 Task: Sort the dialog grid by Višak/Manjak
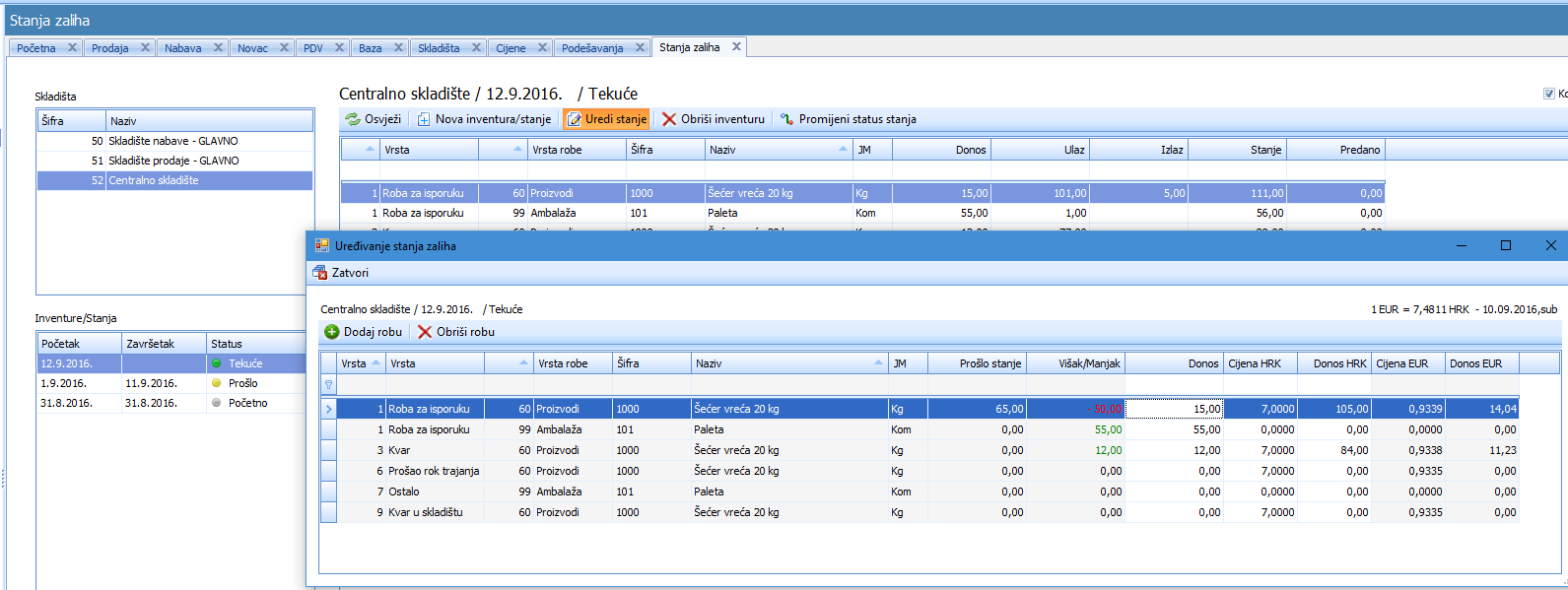[1075, 363]
